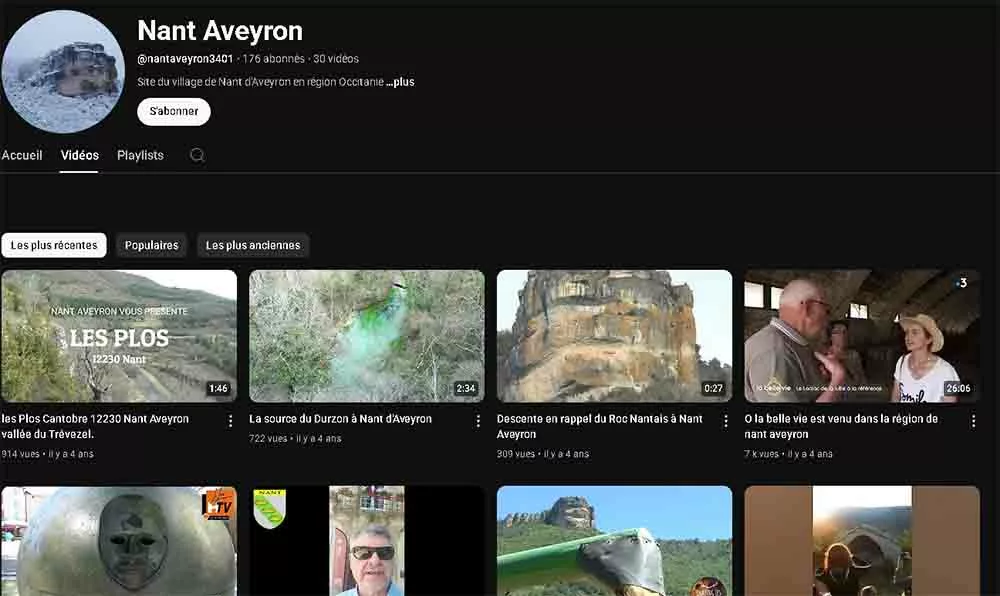Image resolution: width=1000 pixels, height=596 pixels.
Task: Sort by Les plus anciennes
Action: [253, 245]
